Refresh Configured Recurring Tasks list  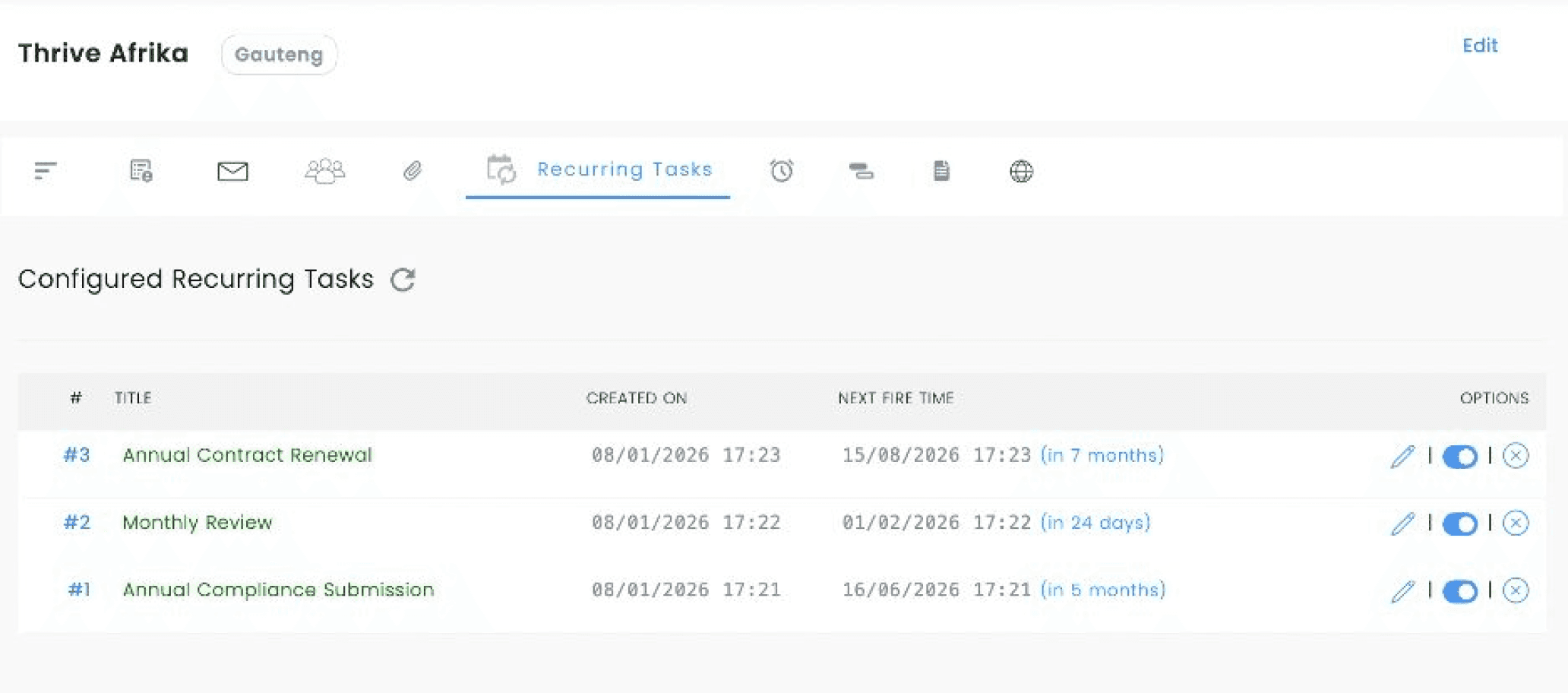[403, 280]
